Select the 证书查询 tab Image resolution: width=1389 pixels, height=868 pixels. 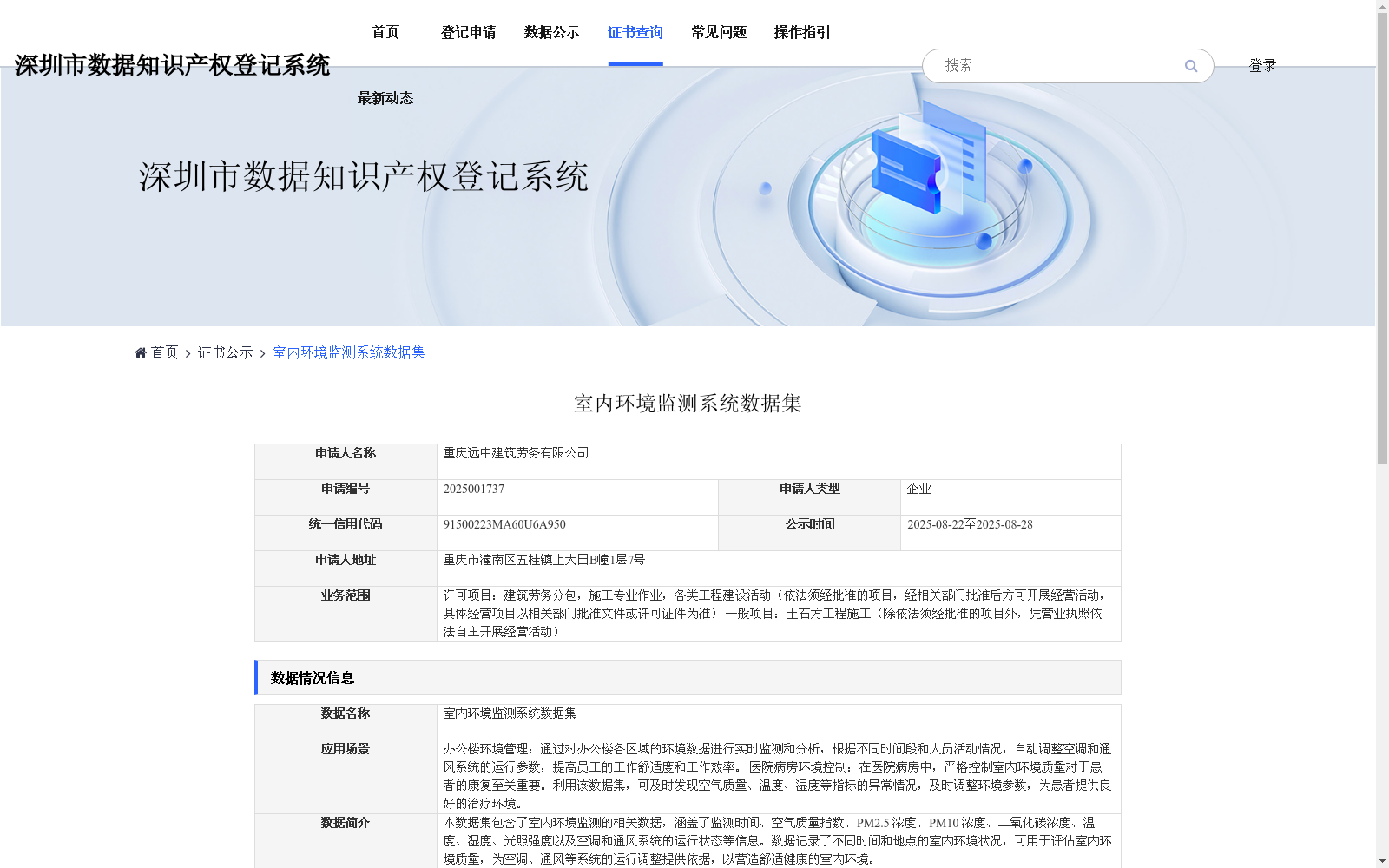(635, 32)
